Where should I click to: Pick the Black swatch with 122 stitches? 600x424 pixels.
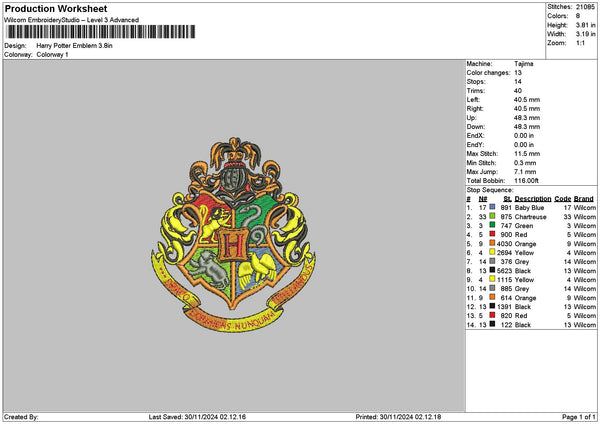point(492,324)
